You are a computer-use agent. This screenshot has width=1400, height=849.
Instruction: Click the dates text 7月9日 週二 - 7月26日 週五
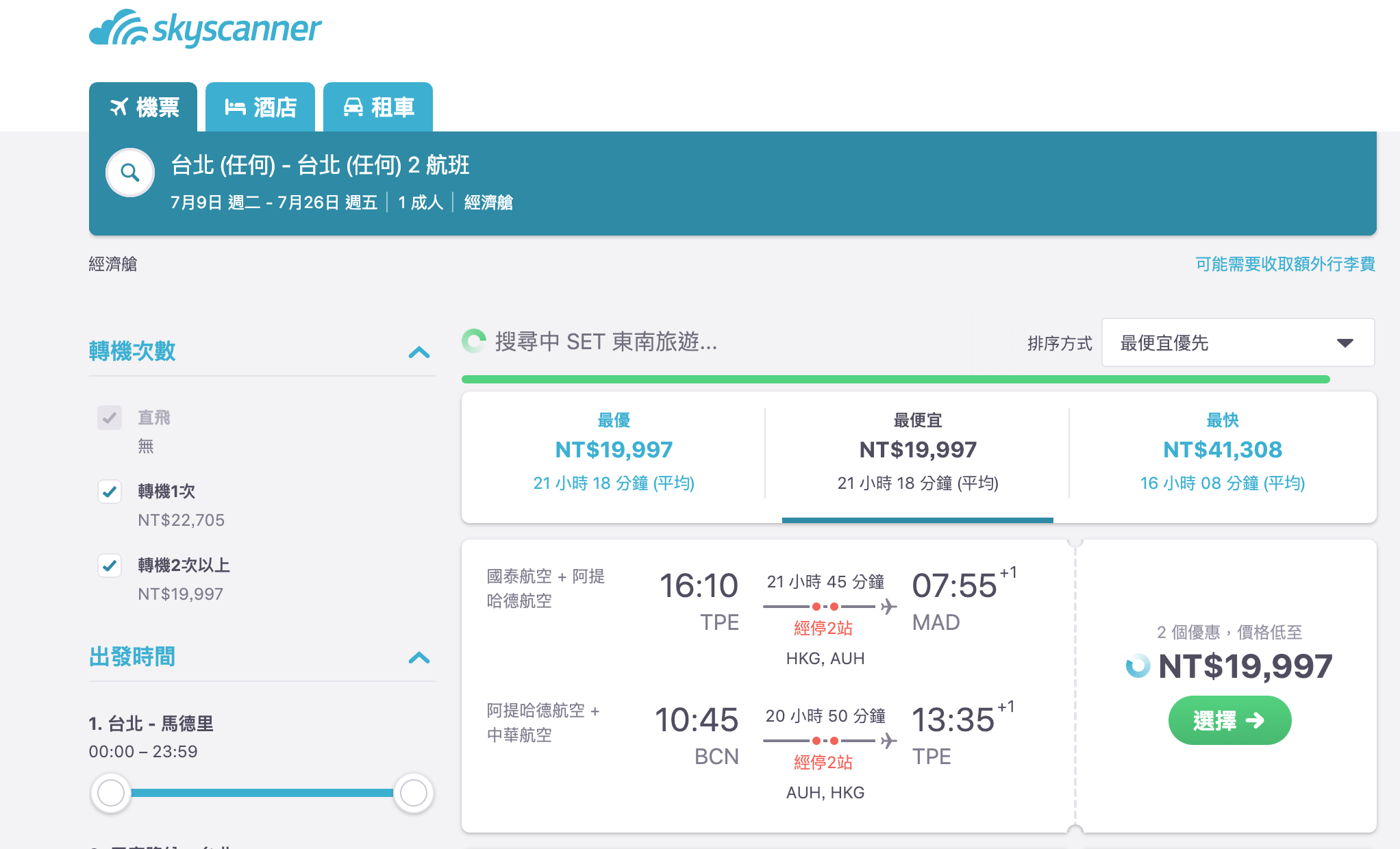pyautogui.click(x=274, y=203)
